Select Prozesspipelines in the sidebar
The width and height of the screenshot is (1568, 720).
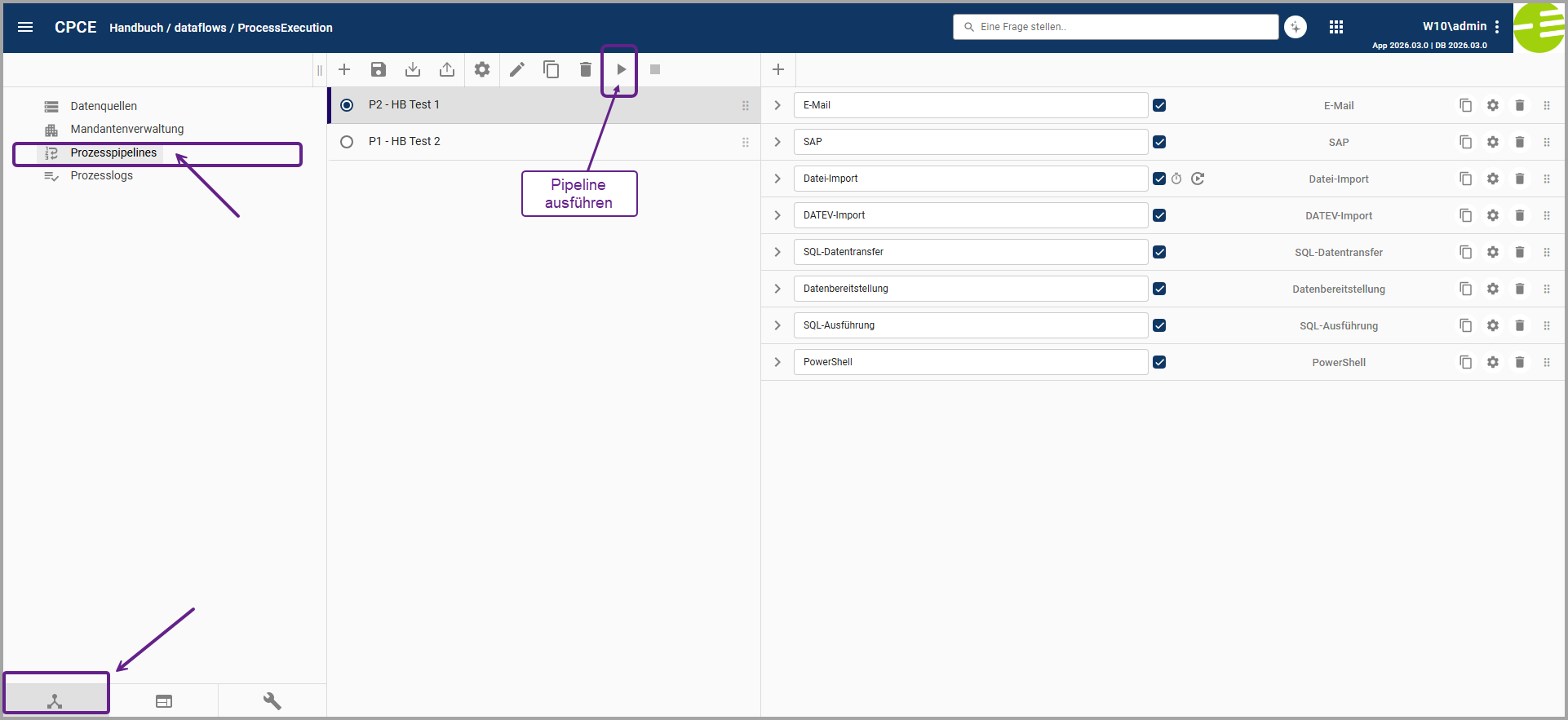click(113, 152)
